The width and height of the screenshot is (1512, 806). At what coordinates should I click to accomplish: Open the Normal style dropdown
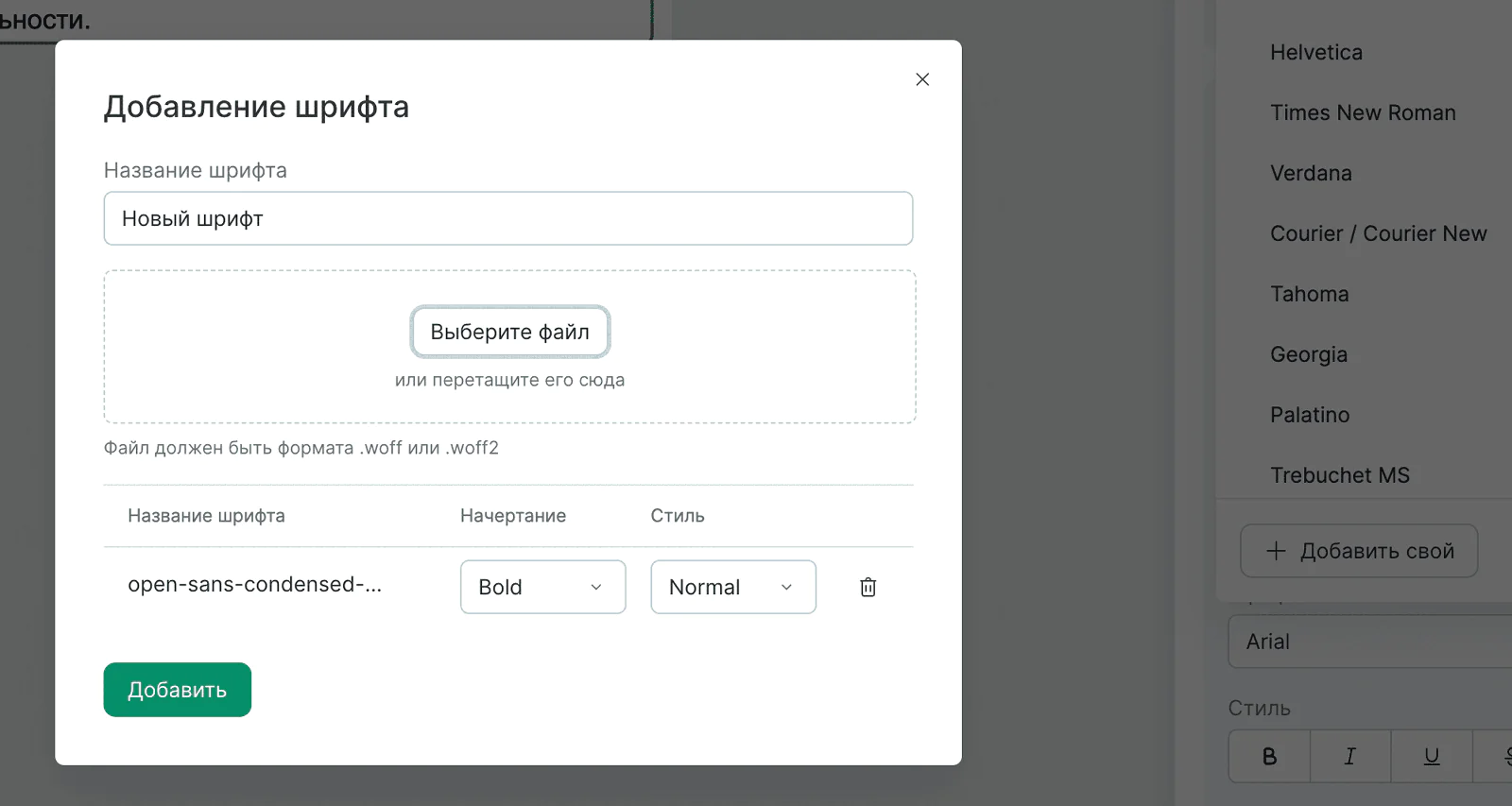click(732, 587)
